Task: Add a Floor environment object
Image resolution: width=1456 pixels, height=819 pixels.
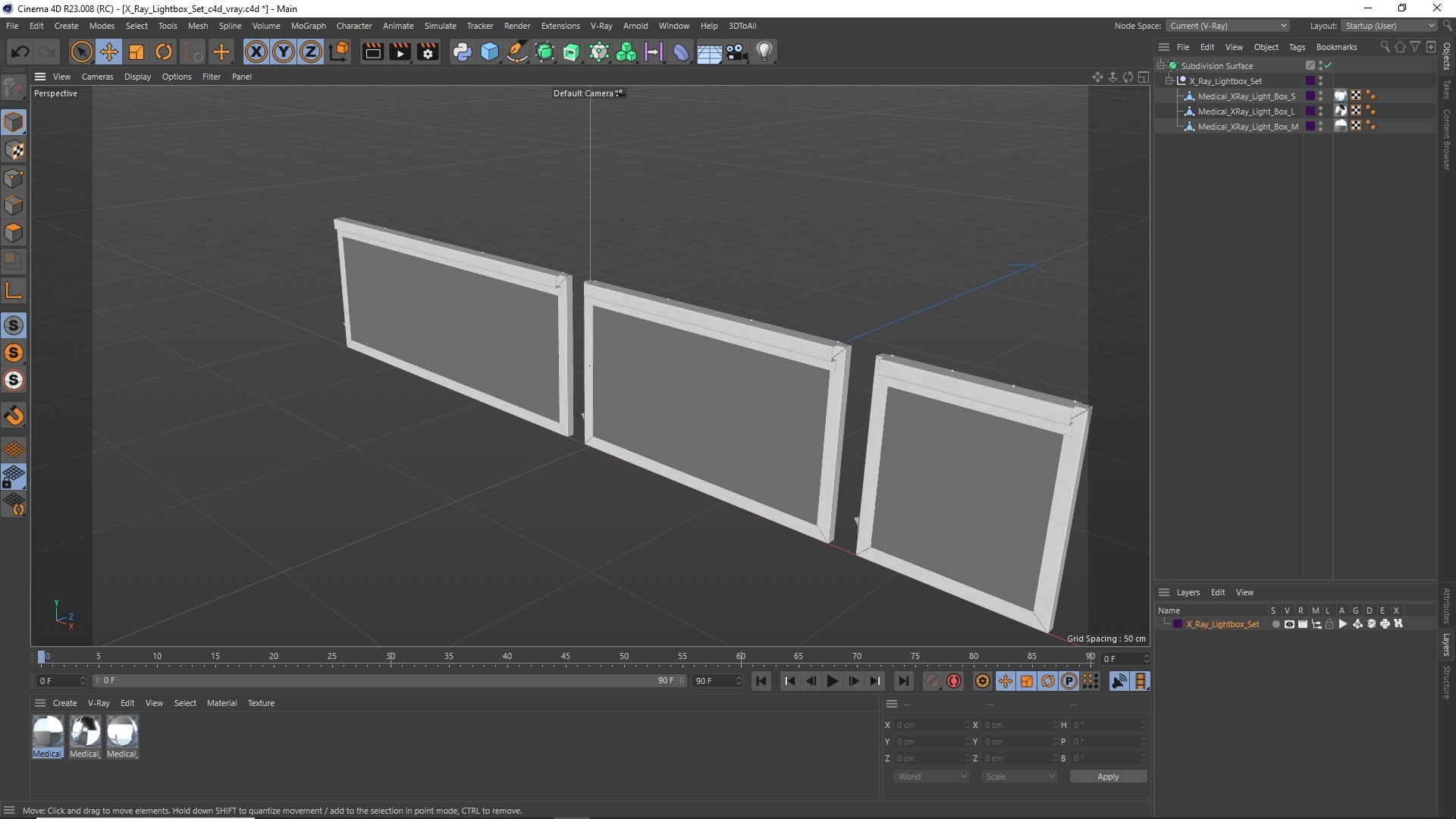Action: 709,52
